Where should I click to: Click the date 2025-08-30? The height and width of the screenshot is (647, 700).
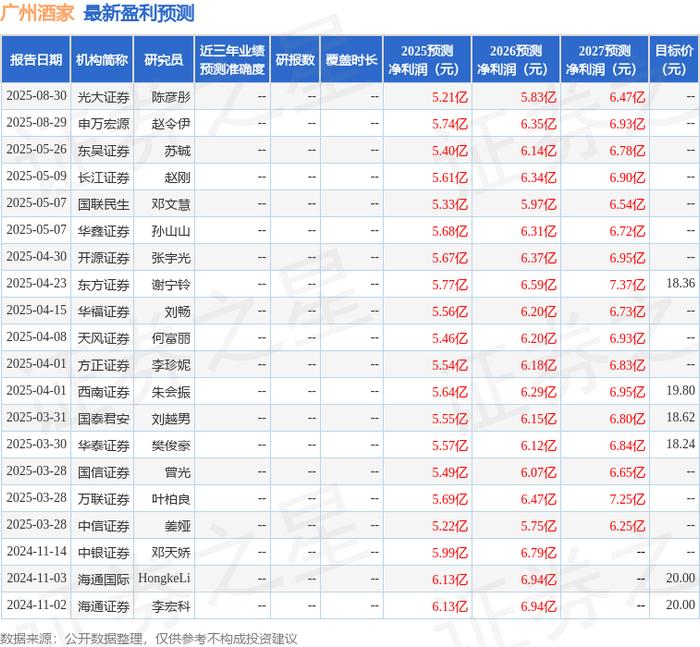tap(37, 96)
